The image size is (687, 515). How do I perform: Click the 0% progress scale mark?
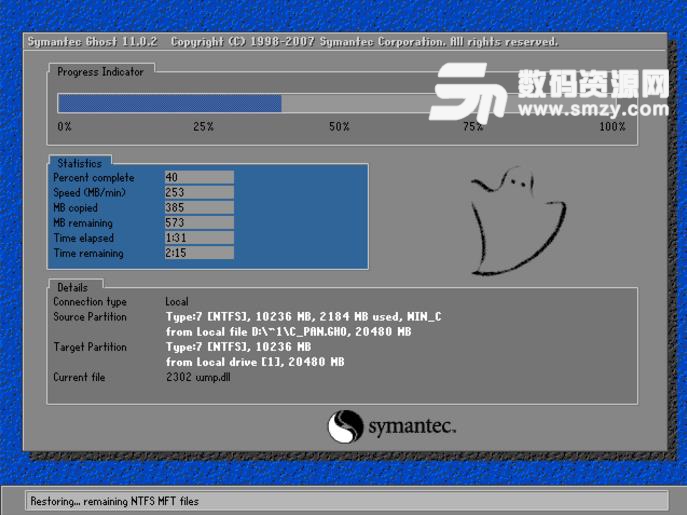64,127
